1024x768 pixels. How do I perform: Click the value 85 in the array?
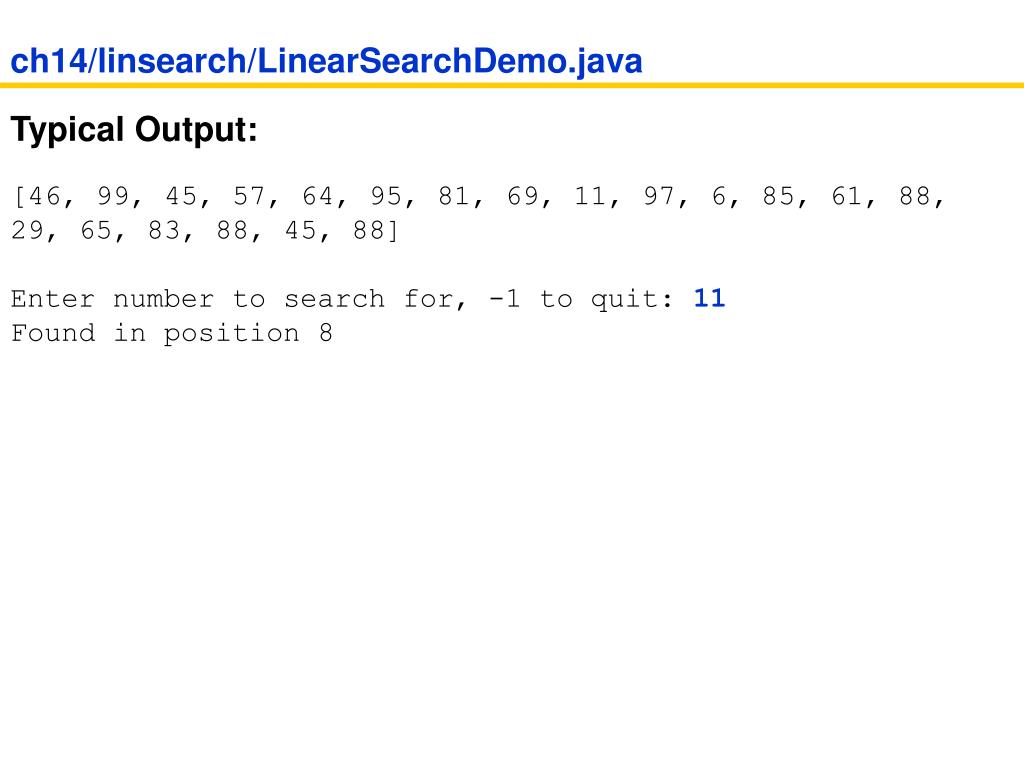(x=778, y=196)
